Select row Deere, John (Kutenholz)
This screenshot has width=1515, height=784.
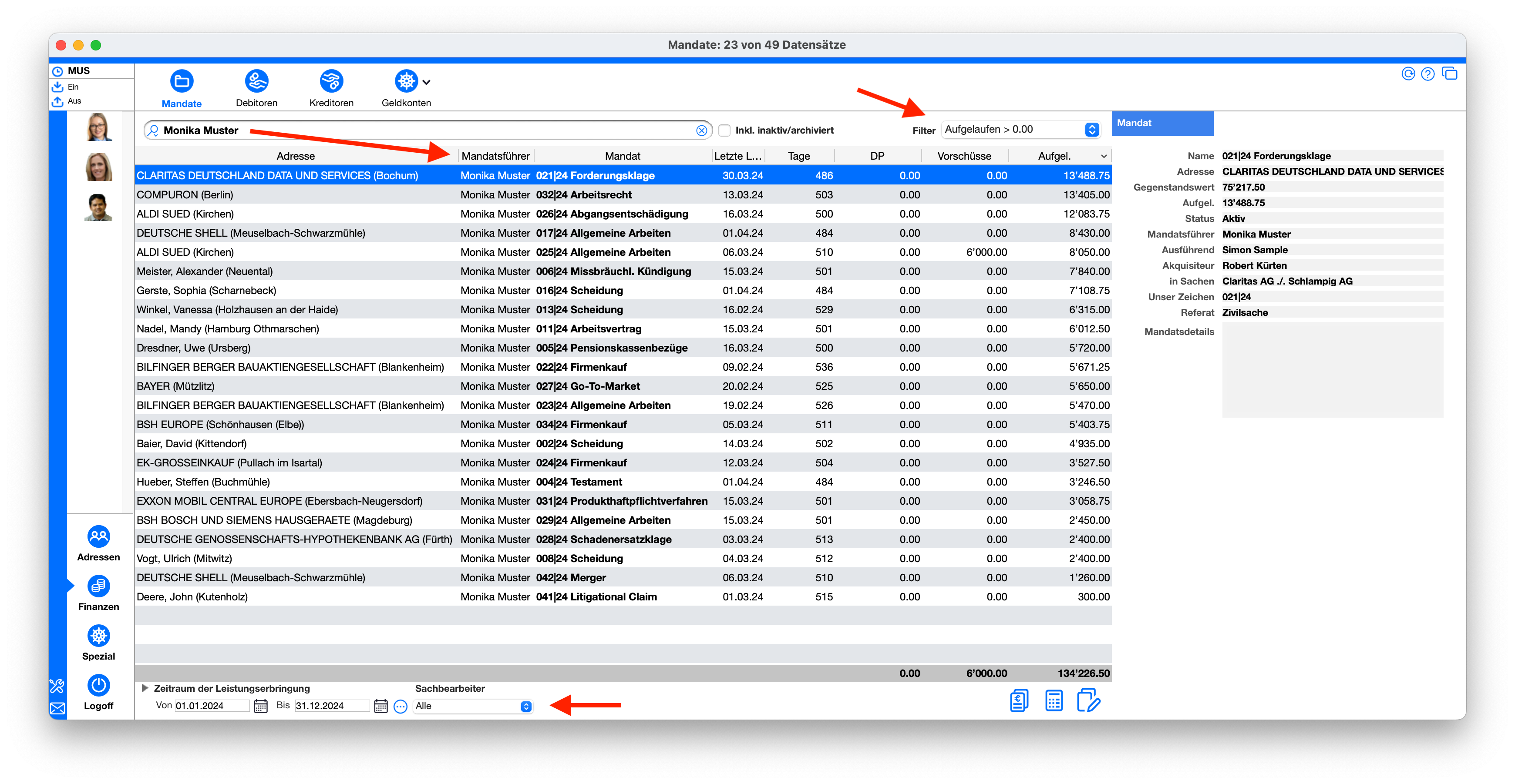[x=623, y=596]
